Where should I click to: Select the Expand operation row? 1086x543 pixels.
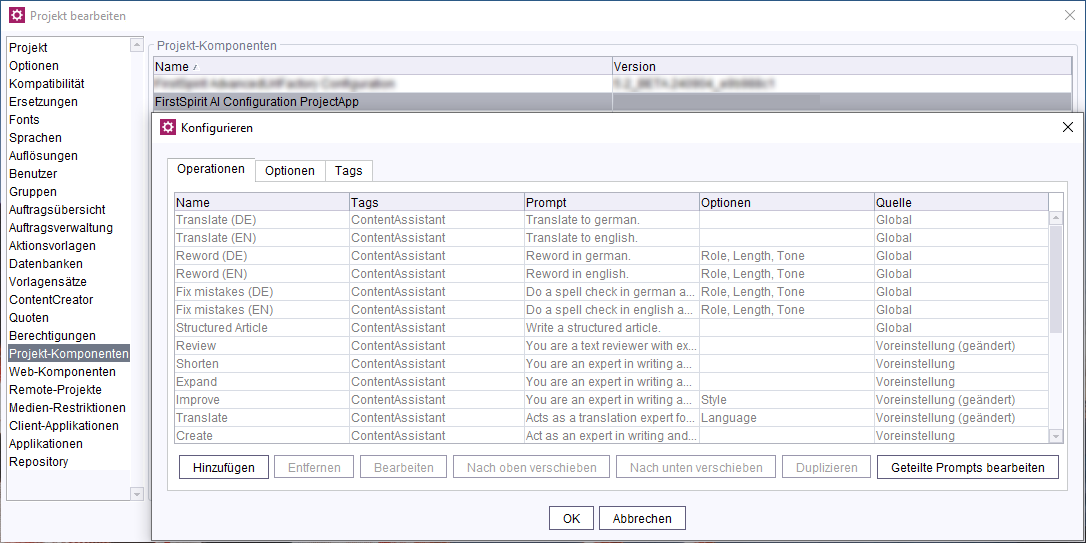(x=612, y=382)
